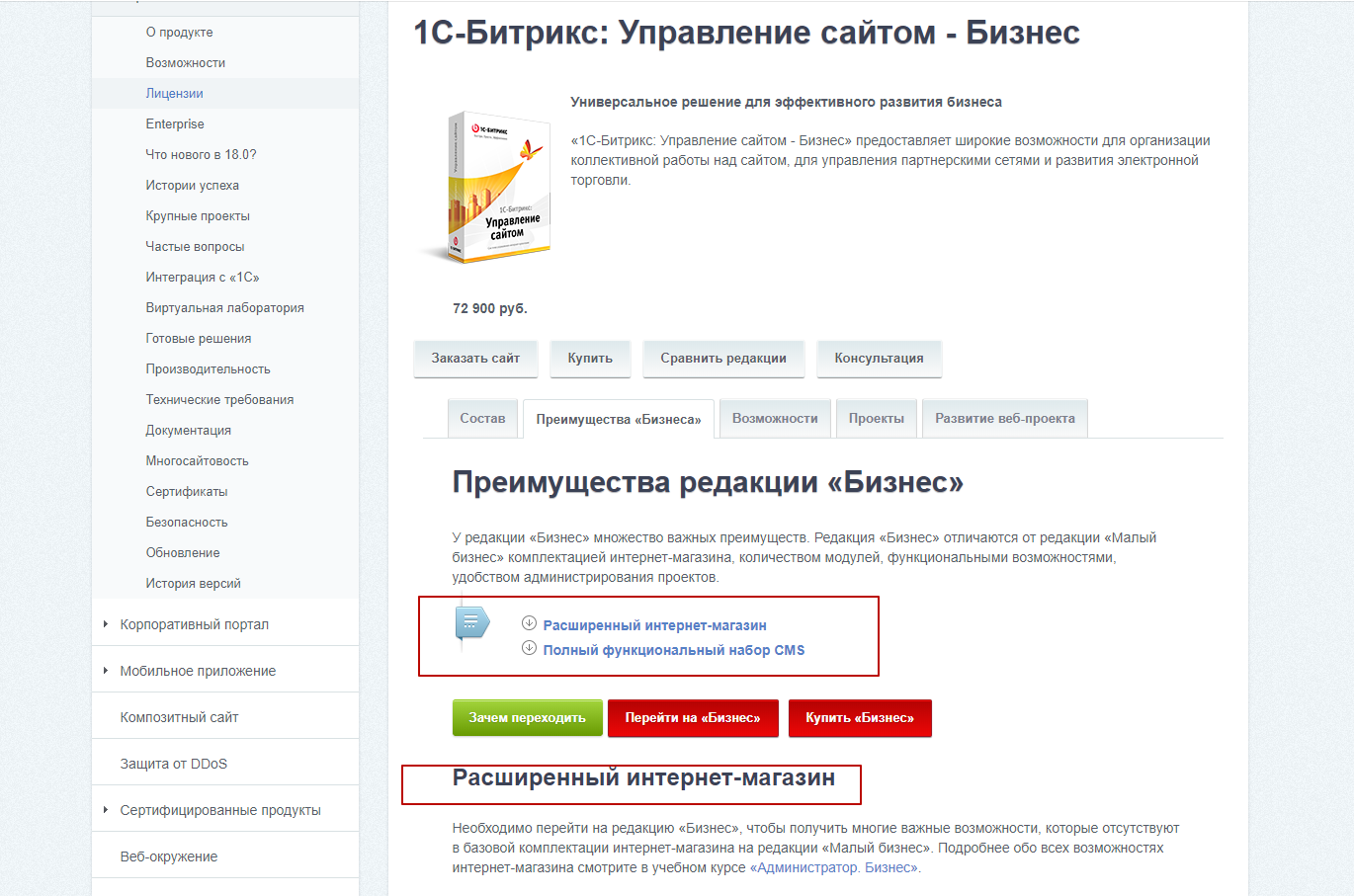This screenshot has height=896, width=1354.
Task: Click the green Зачем переходить button
Action: click(x=527, y=718)
